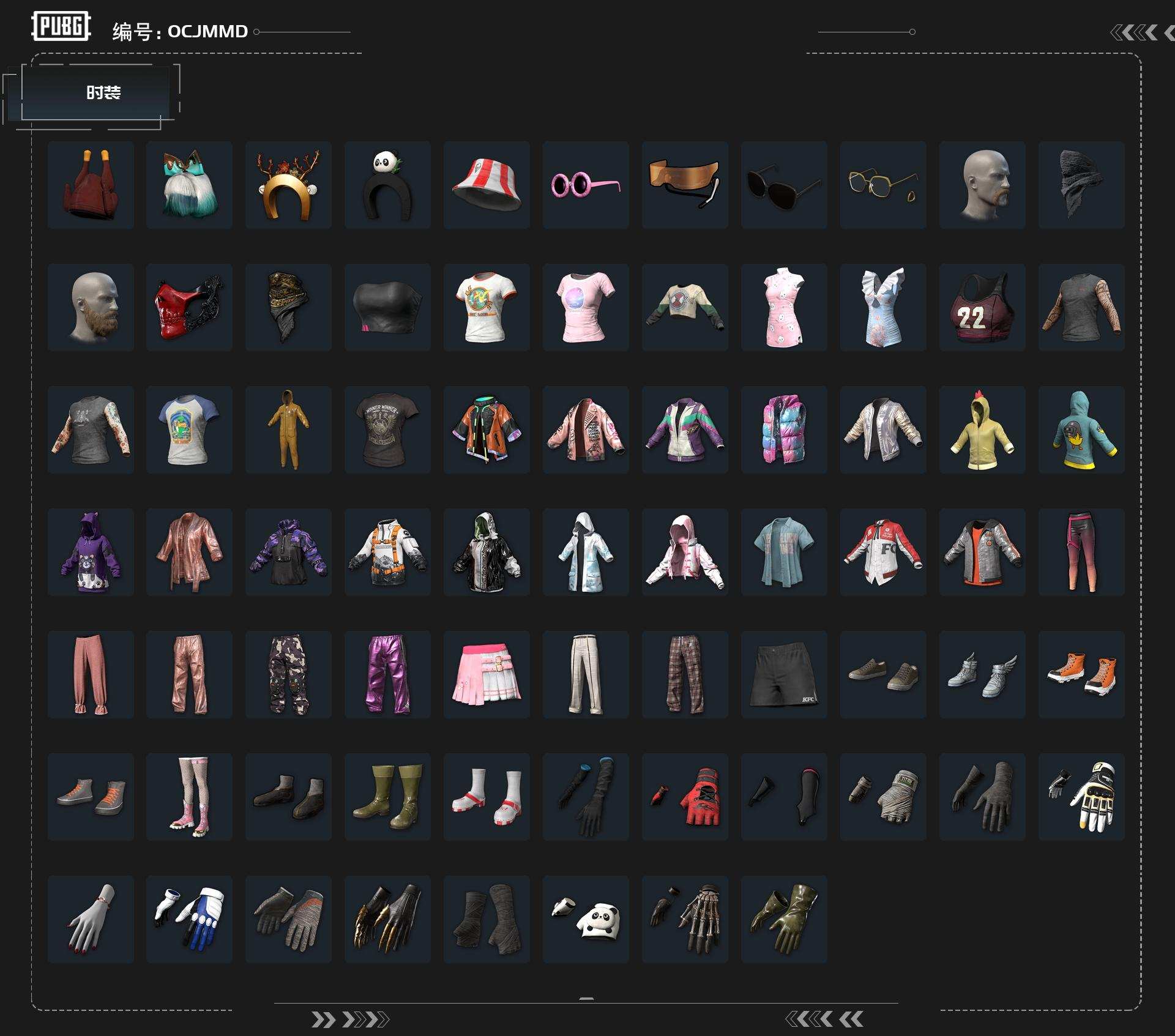Select the number 22 sports top

point(983,307)
